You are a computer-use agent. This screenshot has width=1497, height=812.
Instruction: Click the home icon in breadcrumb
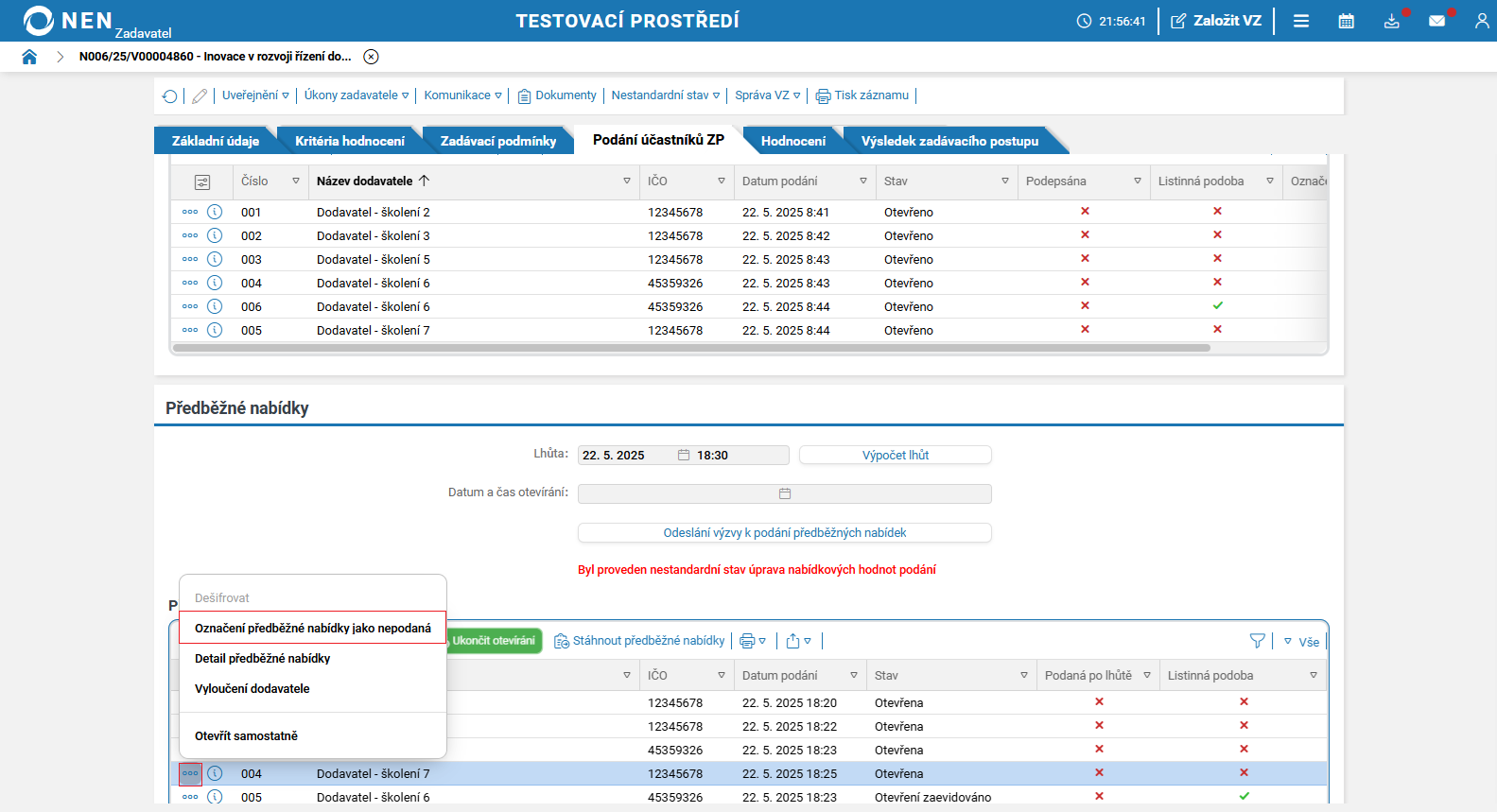click(29, 57)
